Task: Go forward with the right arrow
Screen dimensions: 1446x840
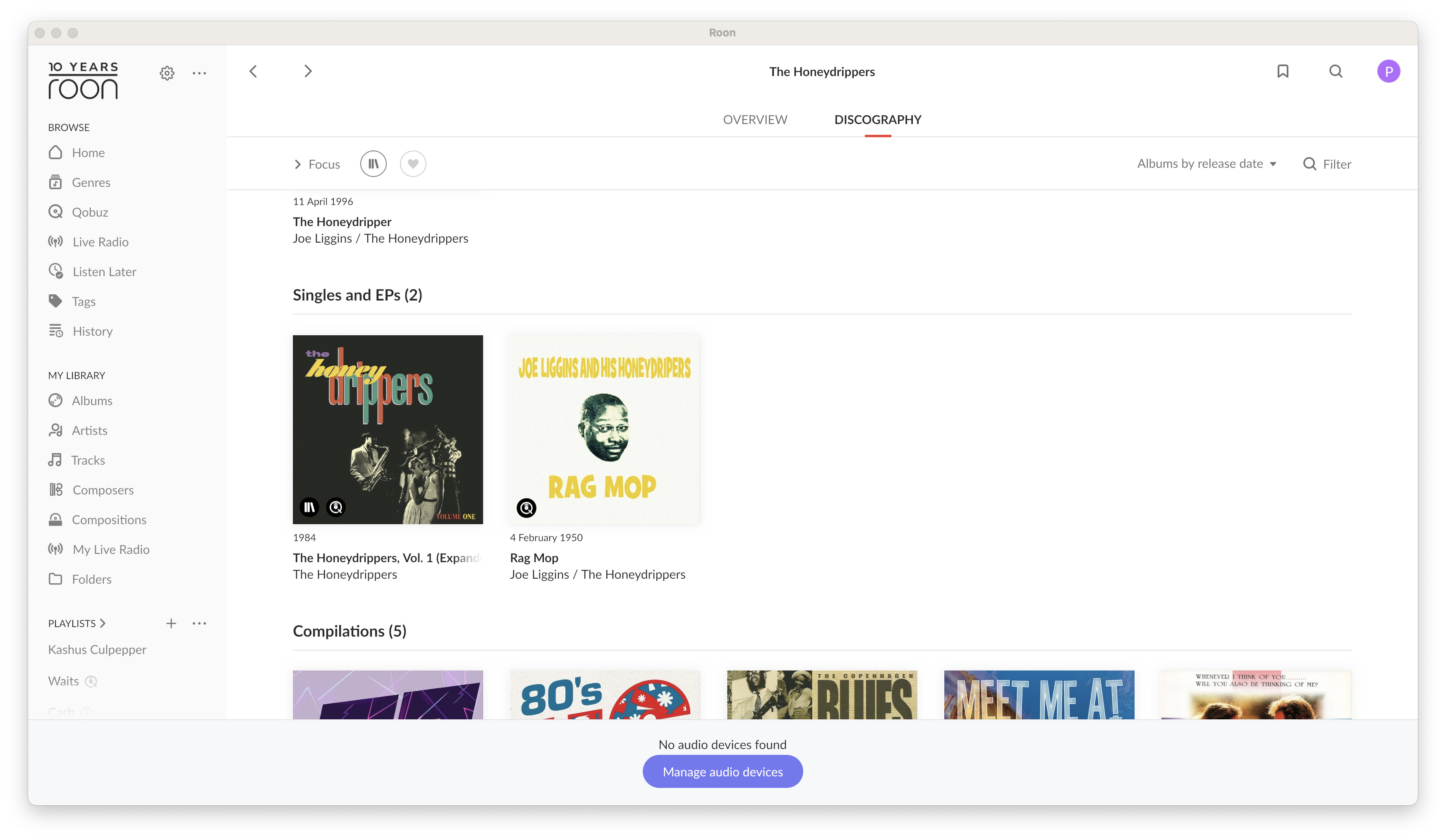Action: click(x=308, y=71)
